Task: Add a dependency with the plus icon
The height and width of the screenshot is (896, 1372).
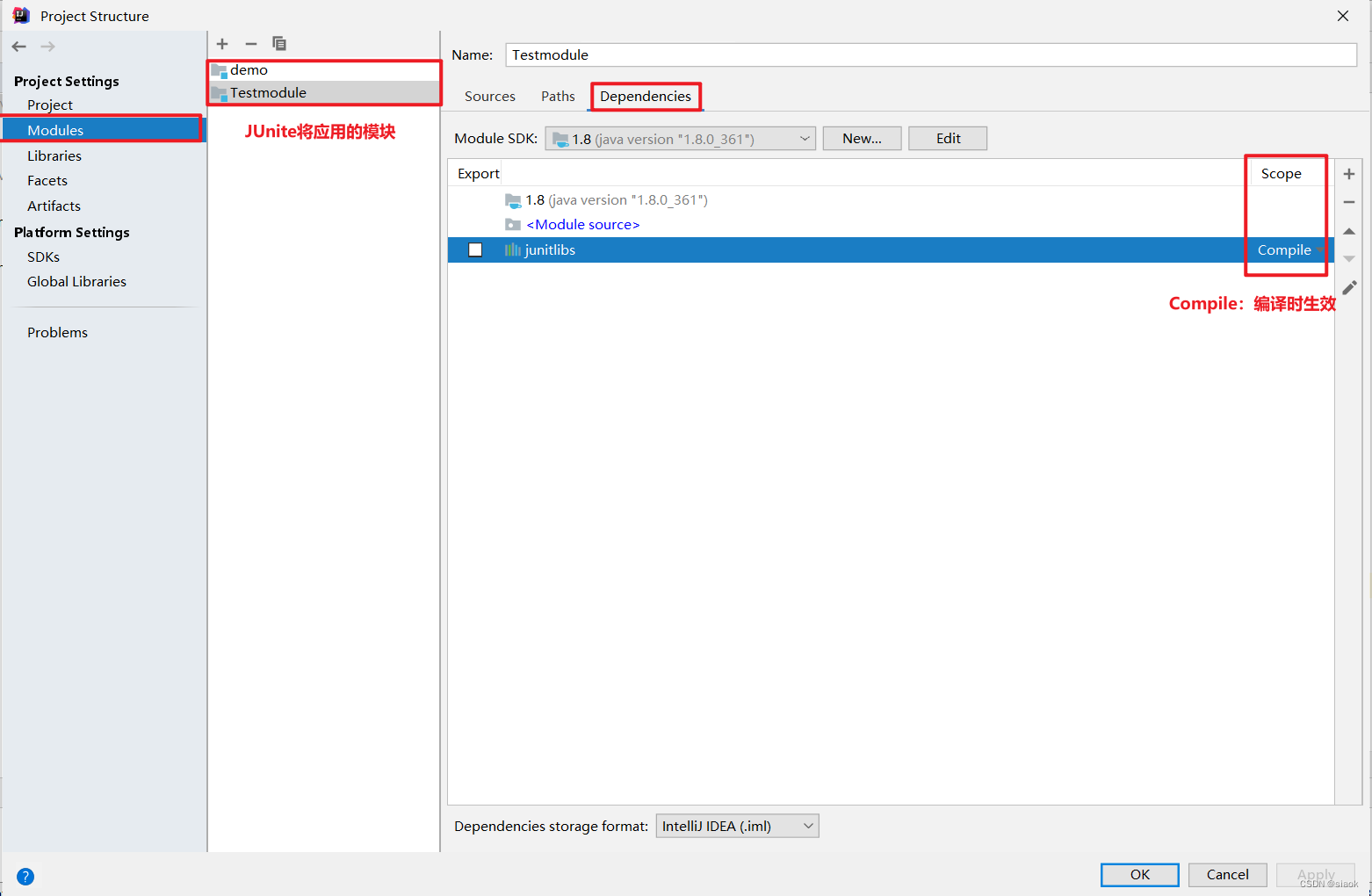Action: (1349, 174)
